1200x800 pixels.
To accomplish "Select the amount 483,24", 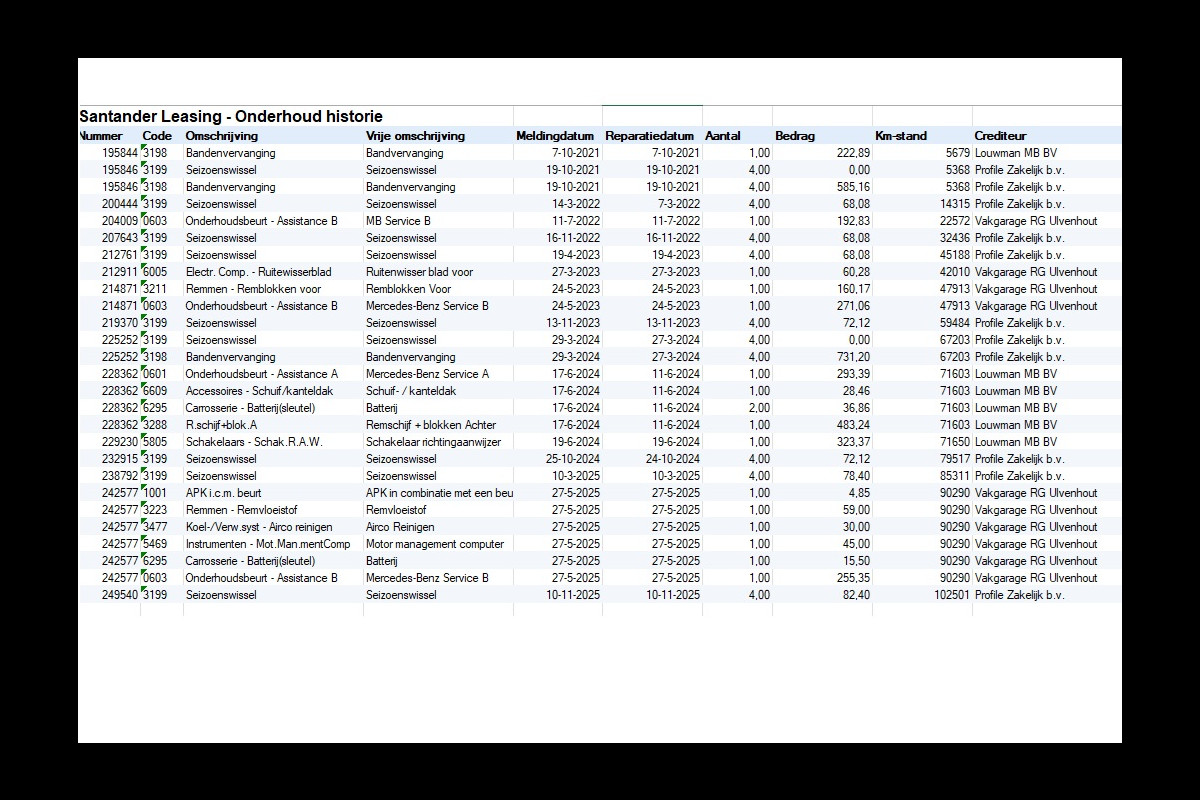I will tap(853, 425).
